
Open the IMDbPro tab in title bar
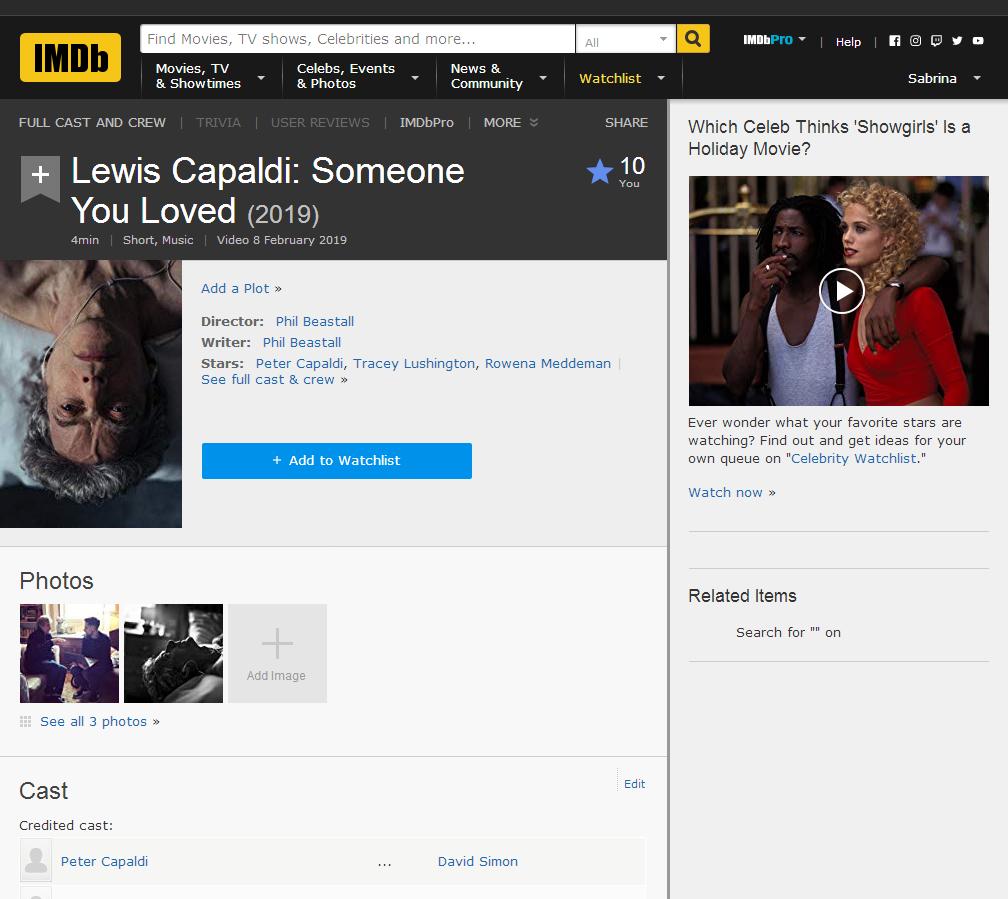pos(427,122)
